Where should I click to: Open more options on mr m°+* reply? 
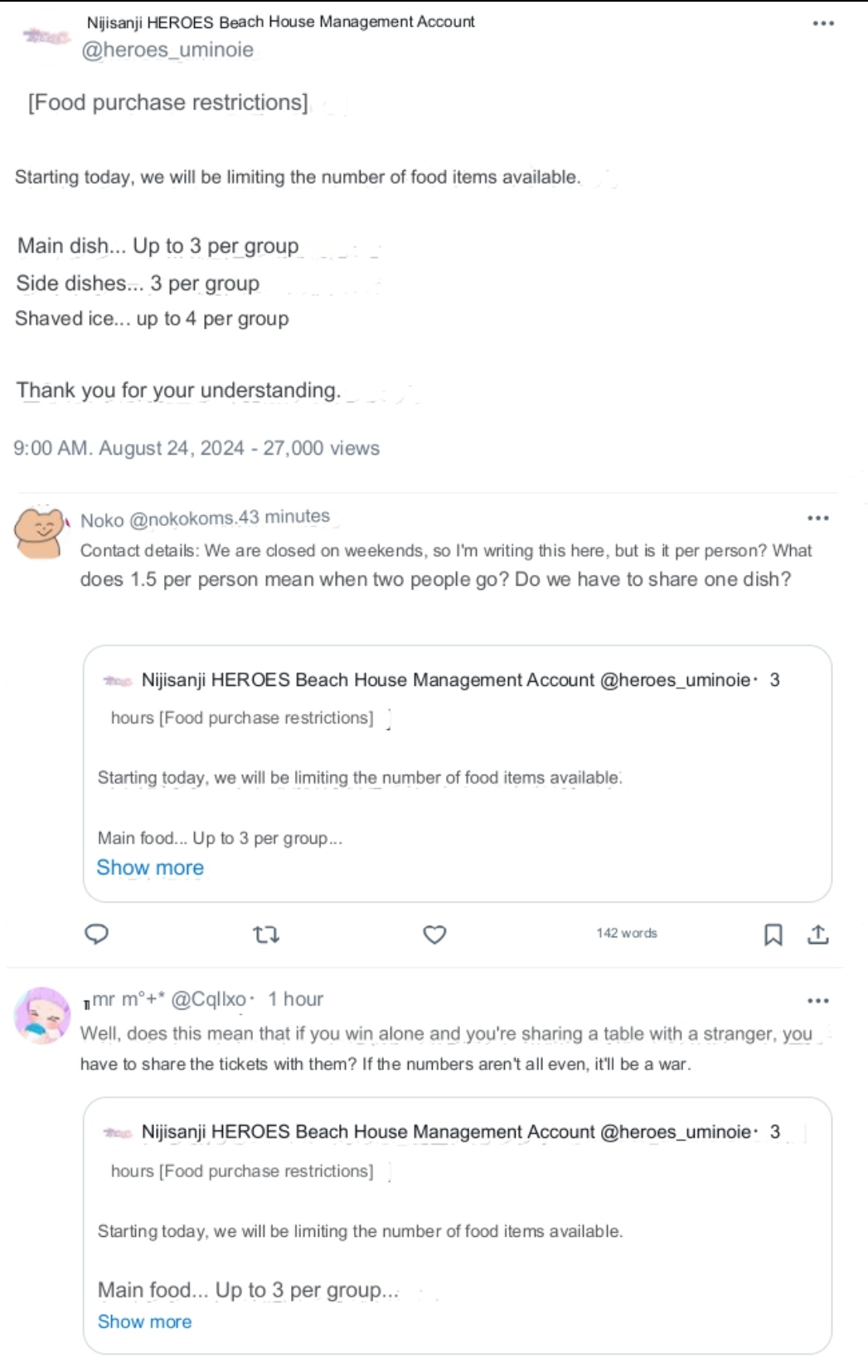tap(818, 1000)
